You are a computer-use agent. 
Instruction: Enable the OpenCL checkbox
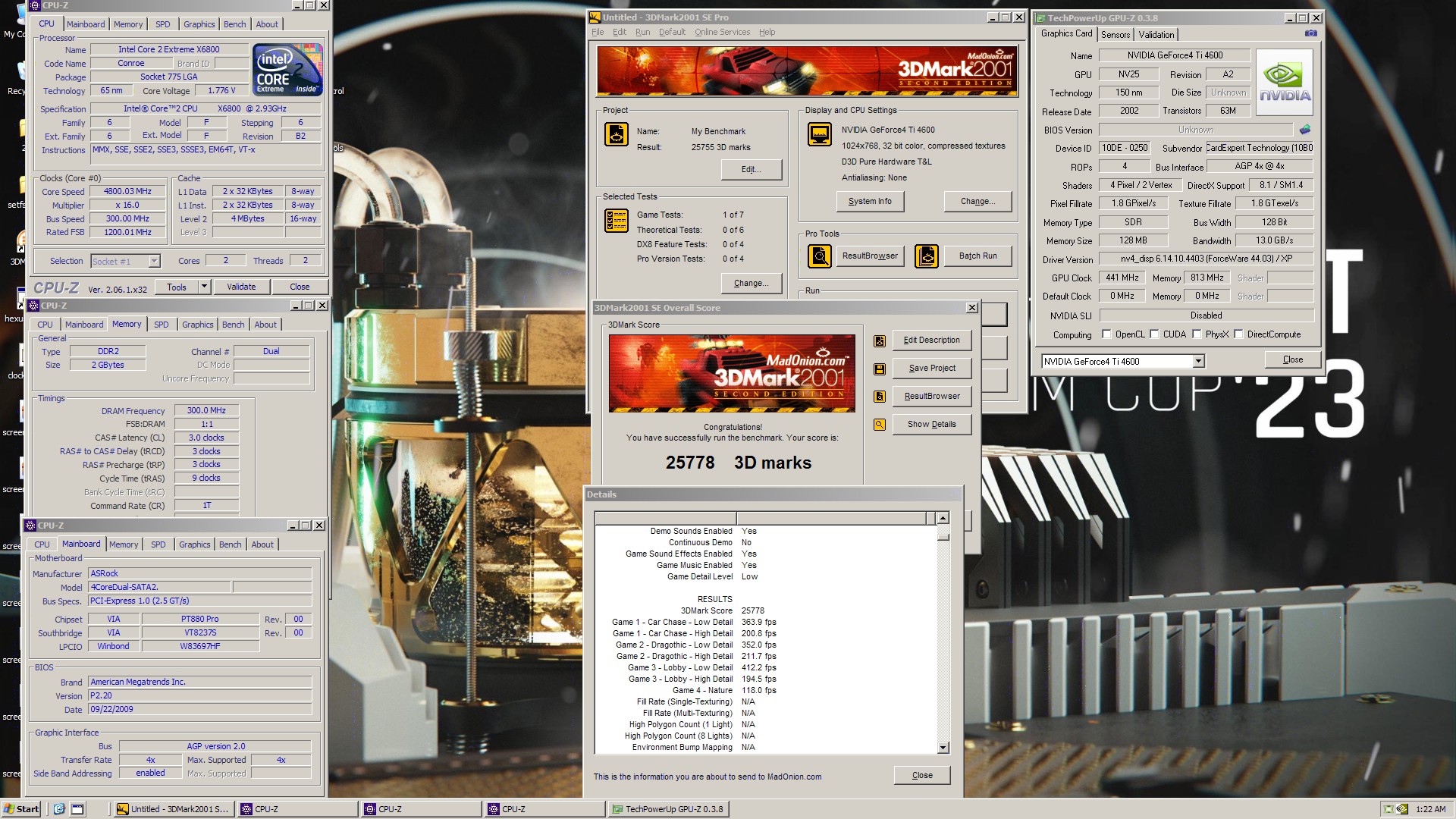[x=1106, y=334]
